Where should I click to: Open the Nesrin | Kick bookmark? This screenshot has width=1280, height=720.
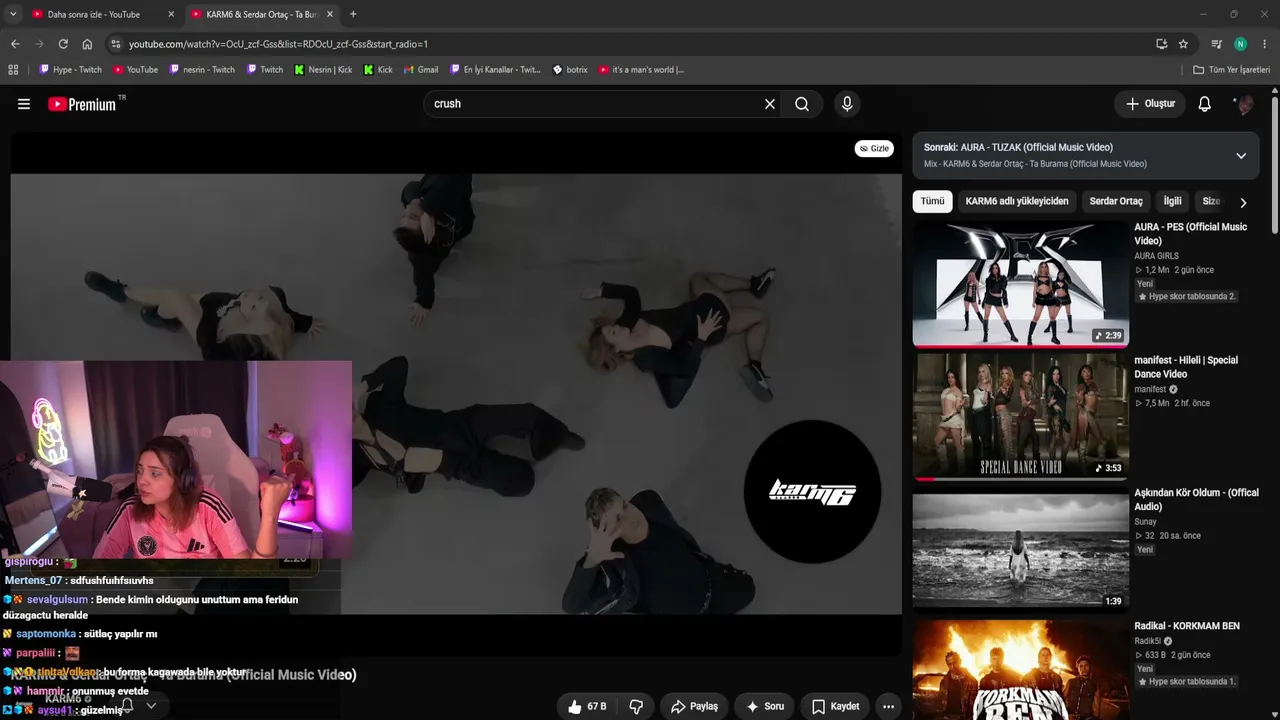[324, 70]
